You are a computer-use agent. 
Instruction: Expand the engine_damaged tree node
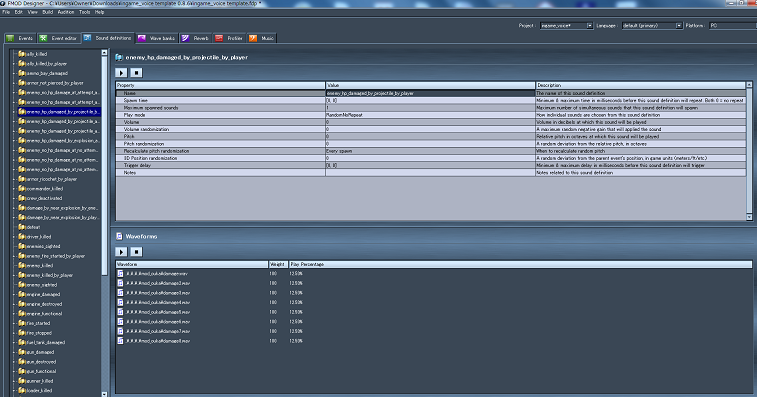(x=14, y=295)
